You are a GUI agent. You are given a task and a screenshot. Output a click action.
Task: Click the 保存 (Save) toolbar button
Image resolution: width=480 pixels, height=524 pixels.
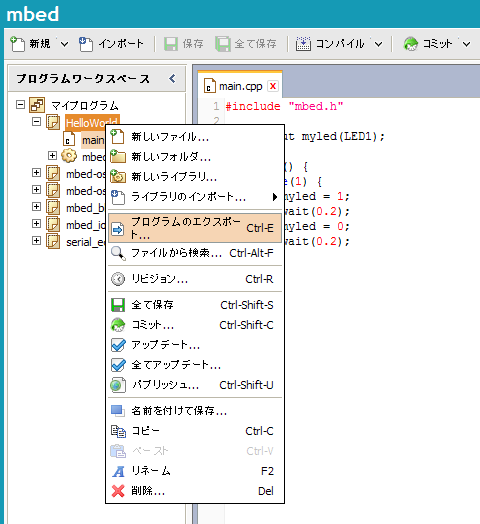184,44
